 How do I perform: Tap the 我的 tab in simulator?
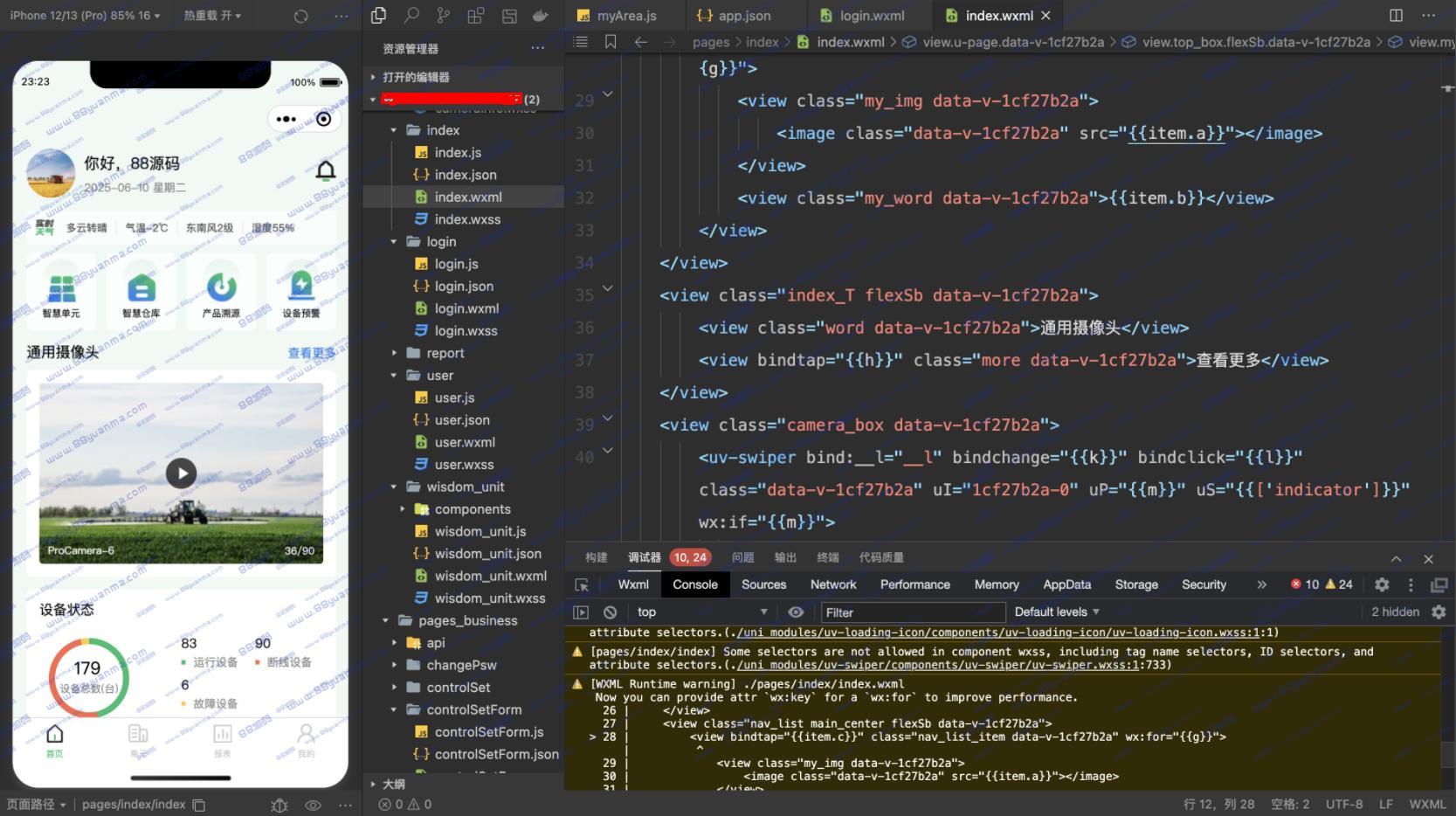306,741
